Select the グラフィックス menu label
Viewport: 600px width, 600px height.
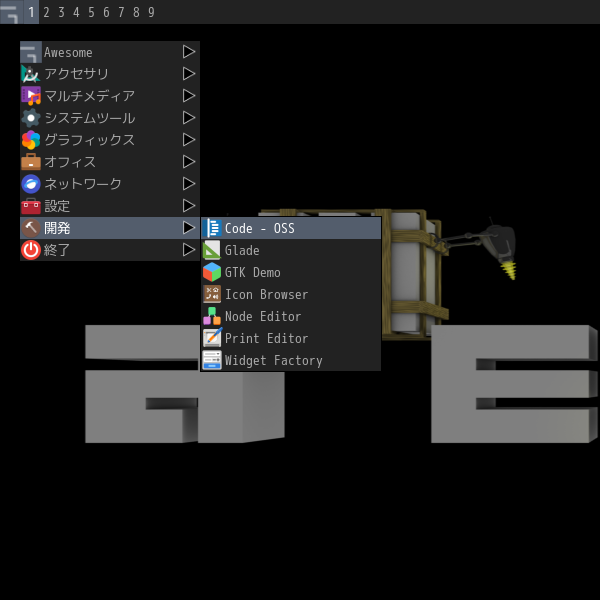point(90,140)
